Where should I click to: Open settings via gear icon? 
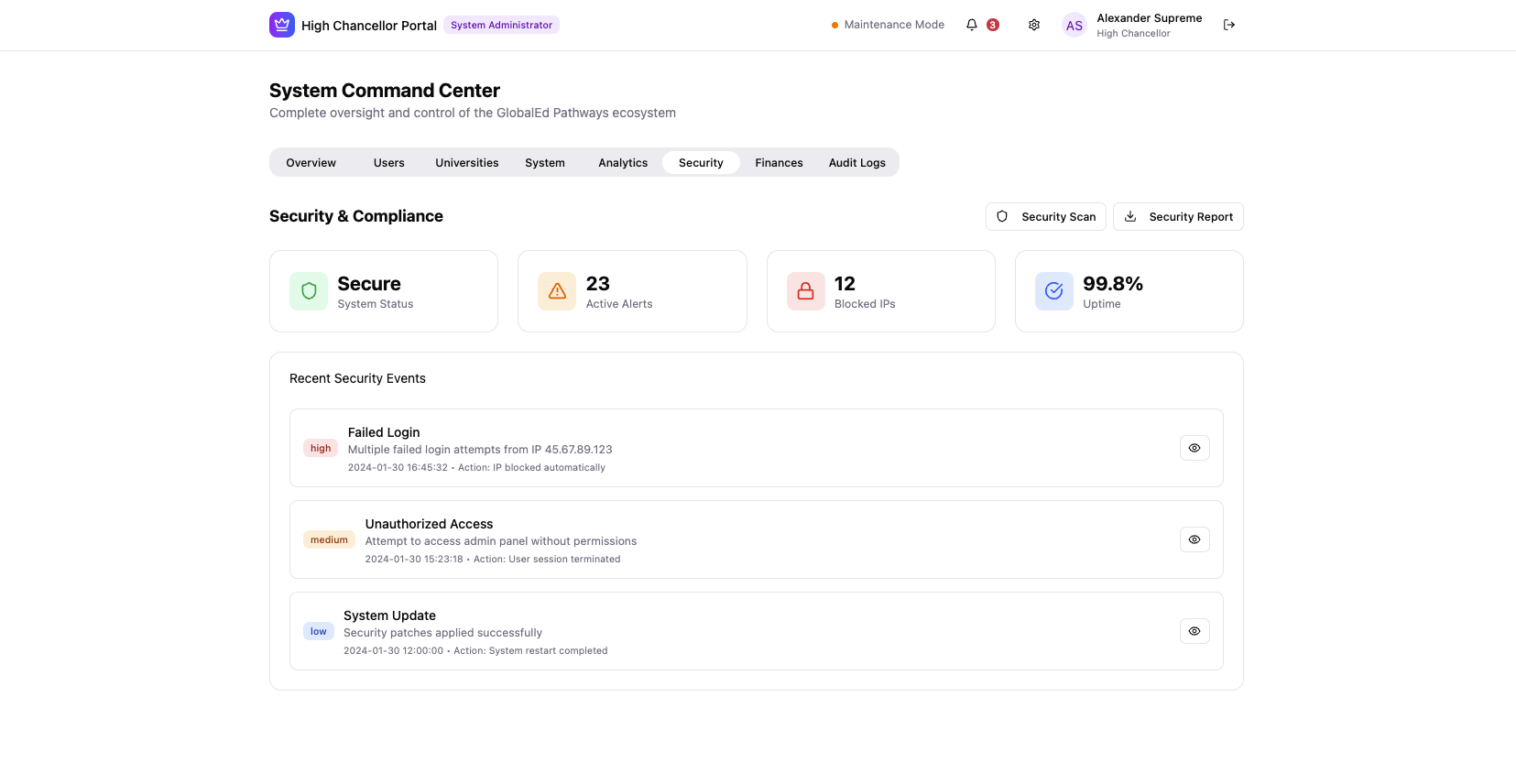coord(1033,25)
